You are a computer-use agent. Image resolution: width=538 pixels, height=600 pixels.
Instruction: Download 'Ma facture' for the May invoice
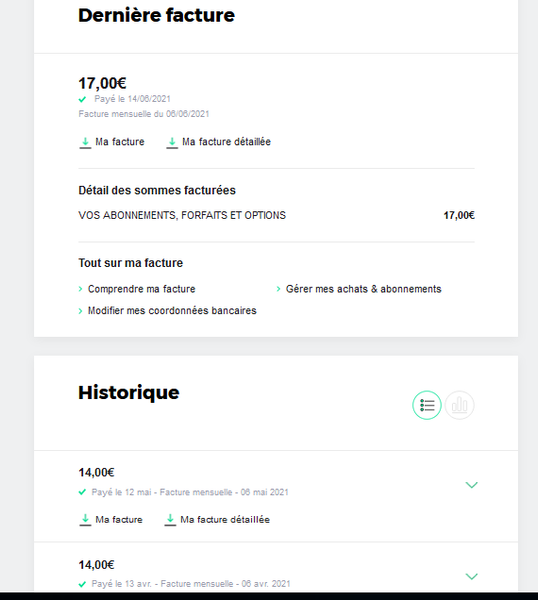(x=119, y=520)
